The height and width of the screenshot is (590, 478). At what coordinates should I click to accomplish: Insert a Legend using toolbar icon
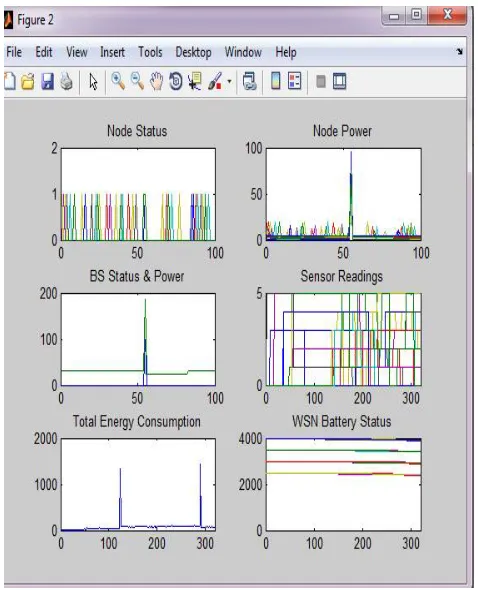point(294,81)
